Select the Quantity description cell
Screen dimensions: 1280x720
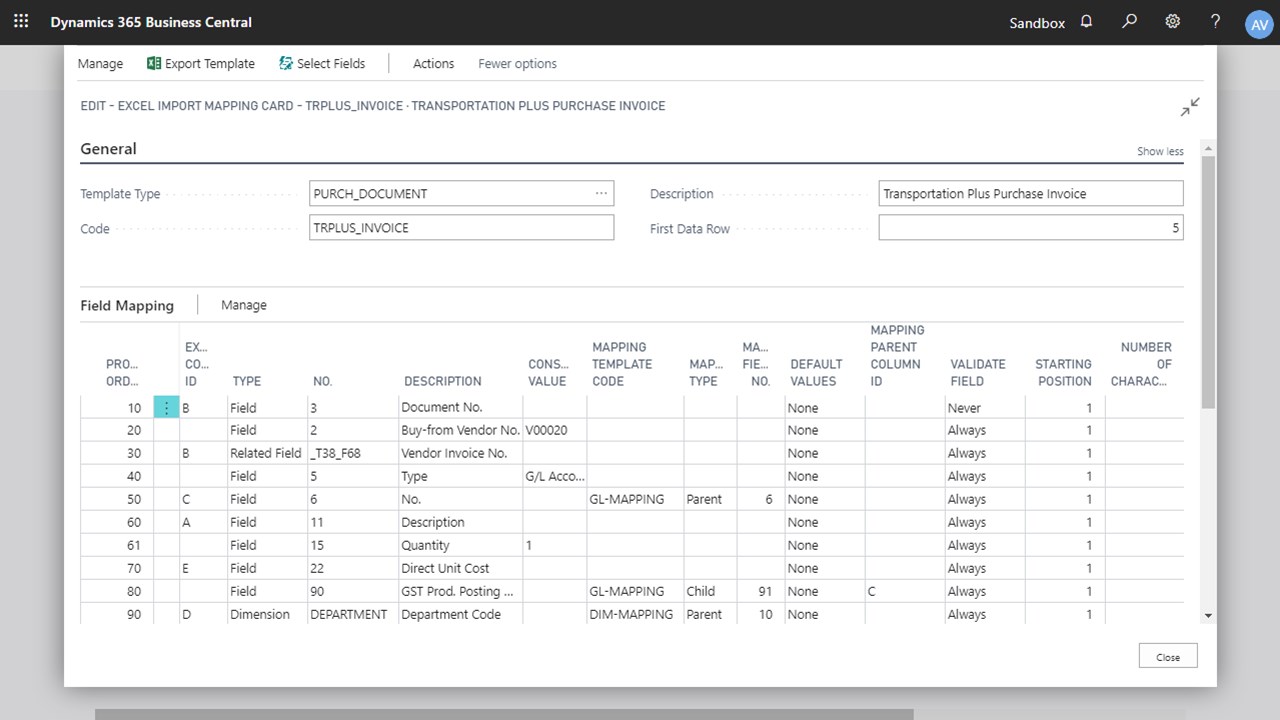[x=460, y=545]
